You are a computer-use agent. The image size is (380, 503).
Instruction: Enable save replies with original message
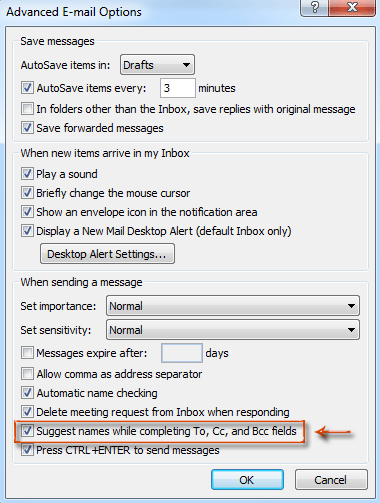click(27, 109)
